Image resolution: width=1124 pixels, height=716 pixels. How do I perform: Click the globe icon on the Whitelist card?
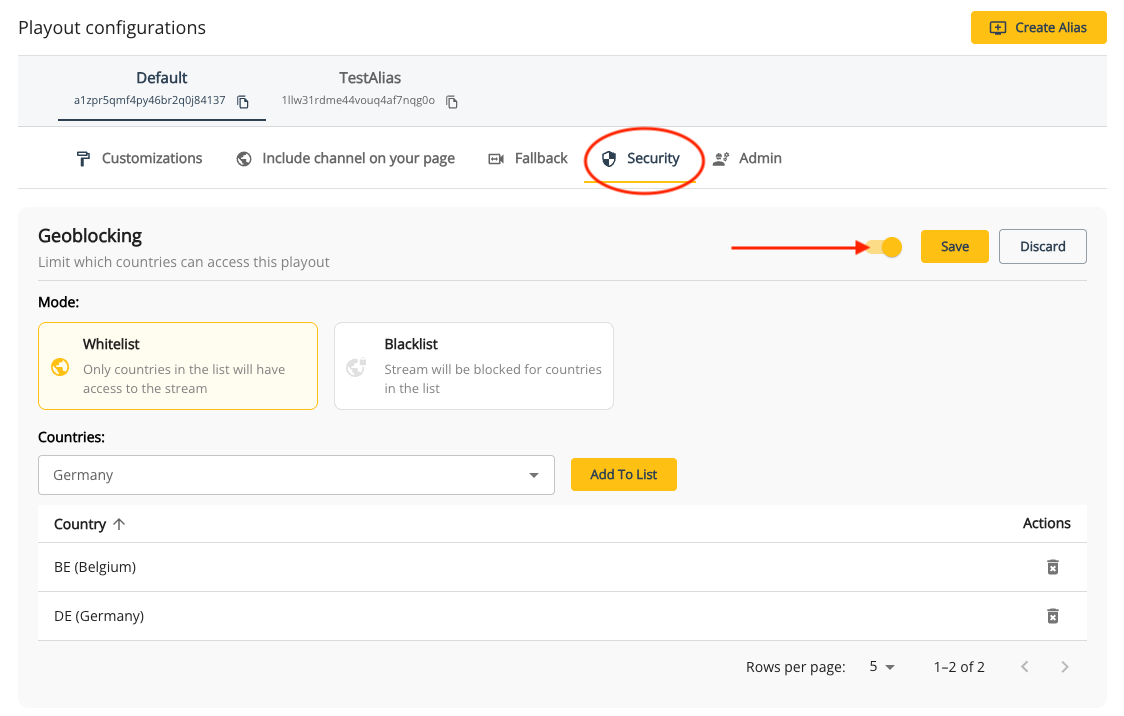pyautogui.click(x=60, y=366)
